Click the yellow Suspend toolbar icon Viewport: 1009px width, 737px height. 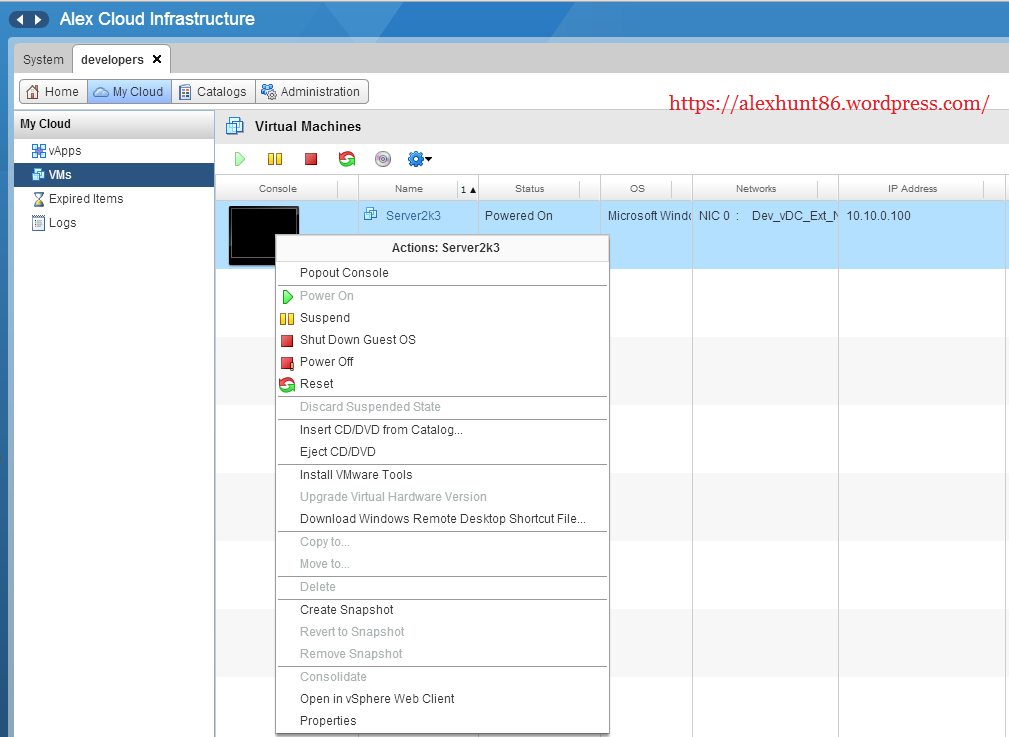pos(275,159)
